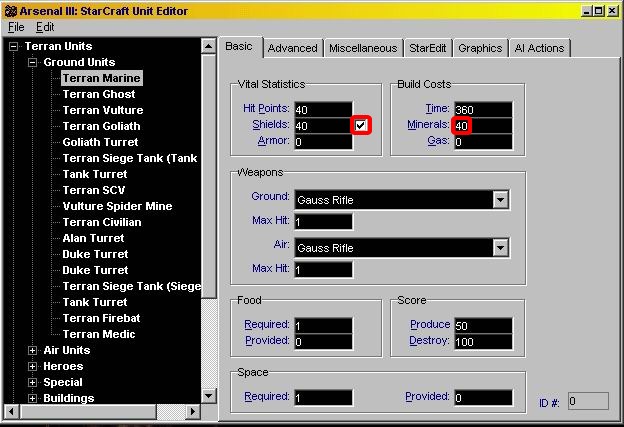The image size is (624, 427).
Task: Click the Air weapon Max Hit field
Action: [x=323, y=270]
